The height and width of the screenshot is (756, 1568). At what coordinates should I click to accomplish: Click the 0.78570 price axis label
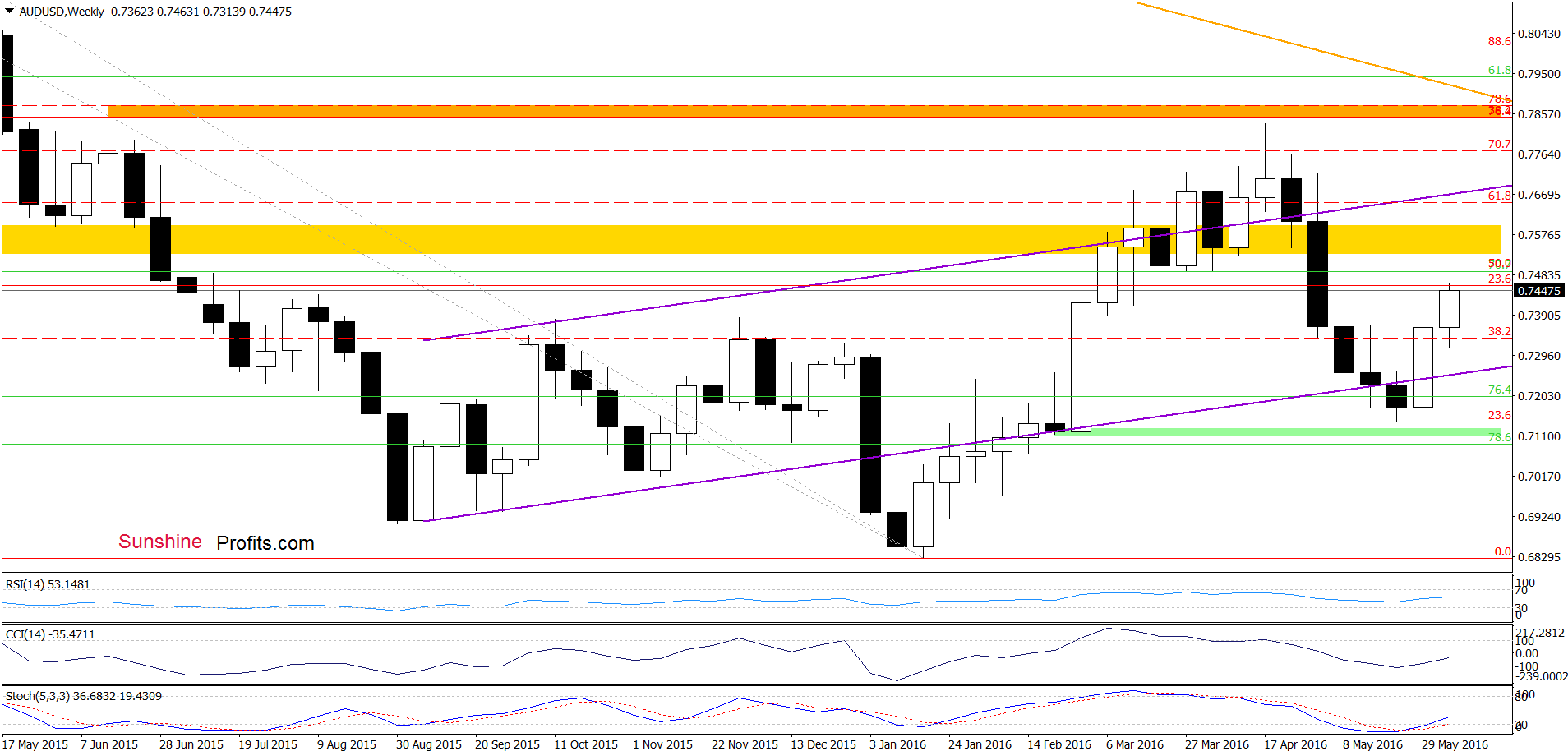coord(1538,114)
